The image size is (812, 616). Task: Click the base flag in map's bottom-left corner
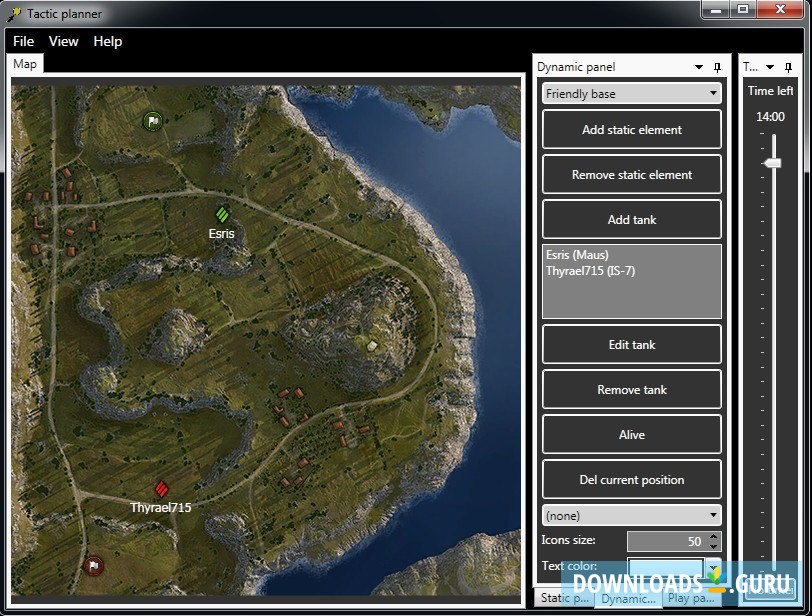point(93,566)
